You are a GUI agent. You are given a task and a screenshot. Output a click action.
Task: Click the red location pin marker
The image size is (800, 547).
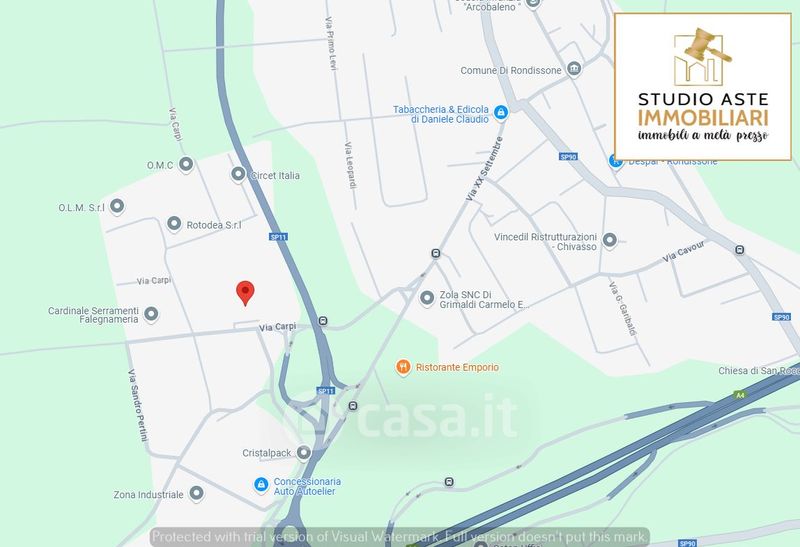pos(245,293)
